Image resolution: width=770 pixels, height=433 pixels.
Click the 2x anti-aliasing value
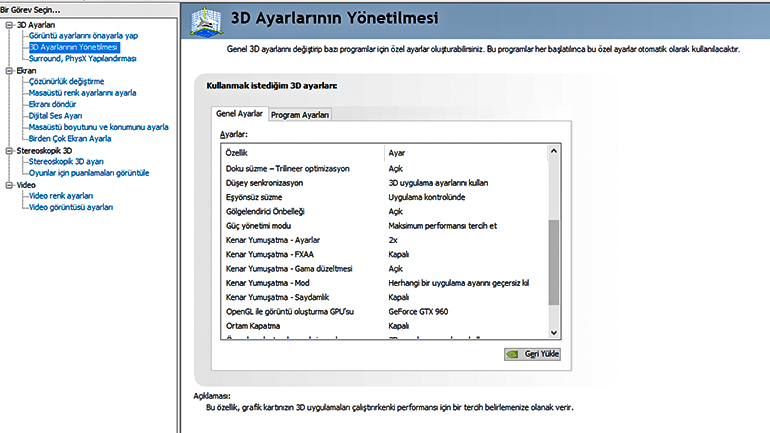tap(393, 240)
